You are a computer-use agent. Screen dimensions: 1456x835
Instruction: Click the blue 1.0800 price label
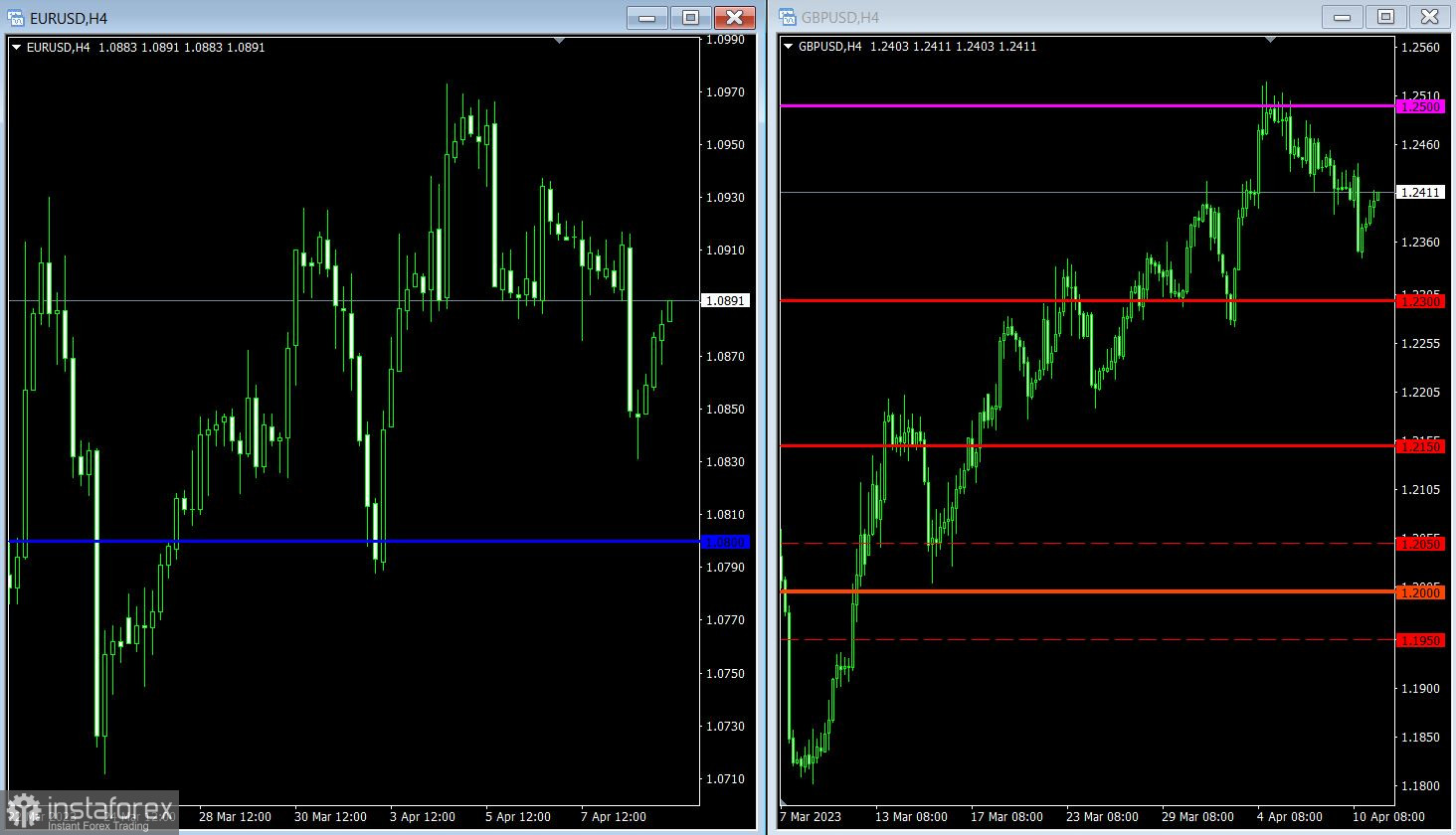point(725,543)
